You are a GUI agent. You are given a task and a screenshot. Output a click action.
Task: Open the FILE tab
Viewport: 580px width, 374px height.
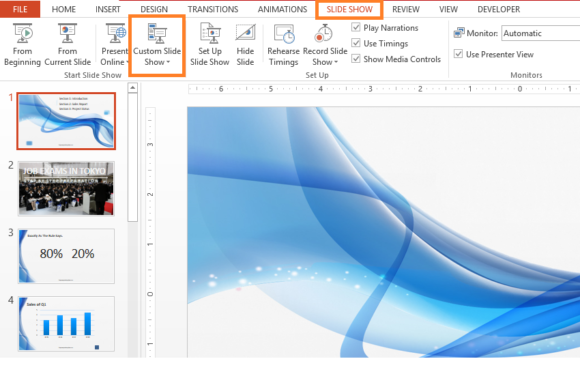coord(20,9)
